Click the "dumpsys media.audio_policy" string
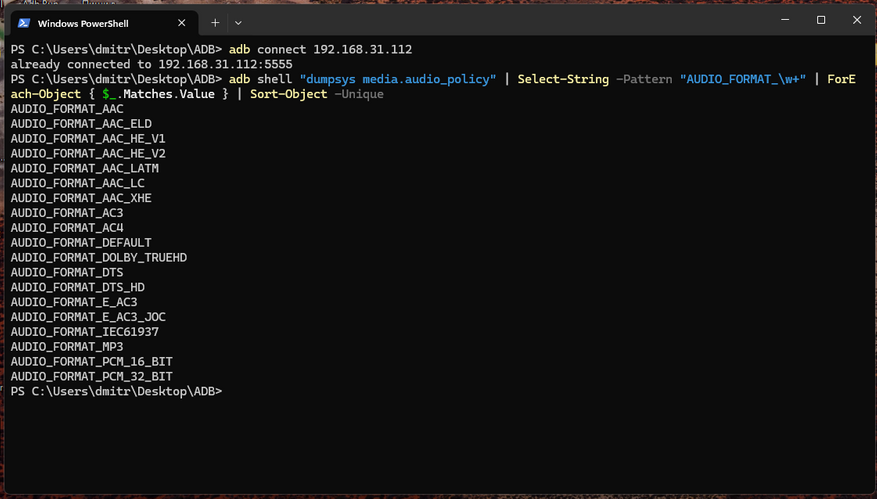 pyautogui.click(x=398, y=79)
